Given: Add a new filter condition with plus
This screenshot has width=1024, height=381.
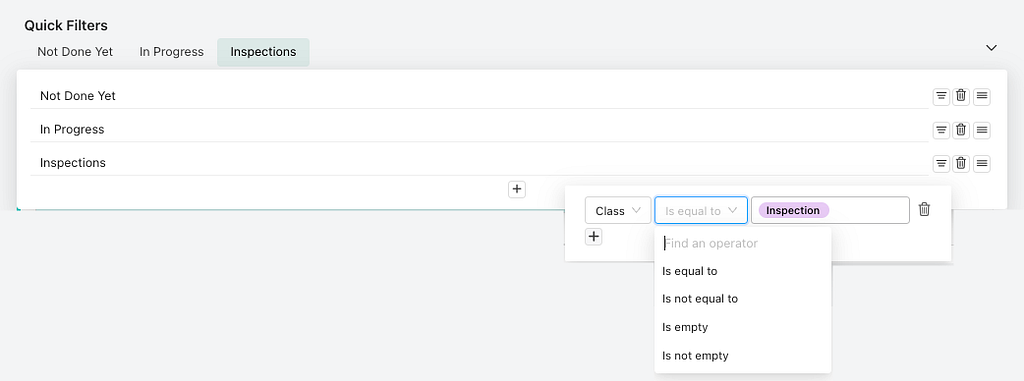Looking at the screenshot, I should [593, 237].
